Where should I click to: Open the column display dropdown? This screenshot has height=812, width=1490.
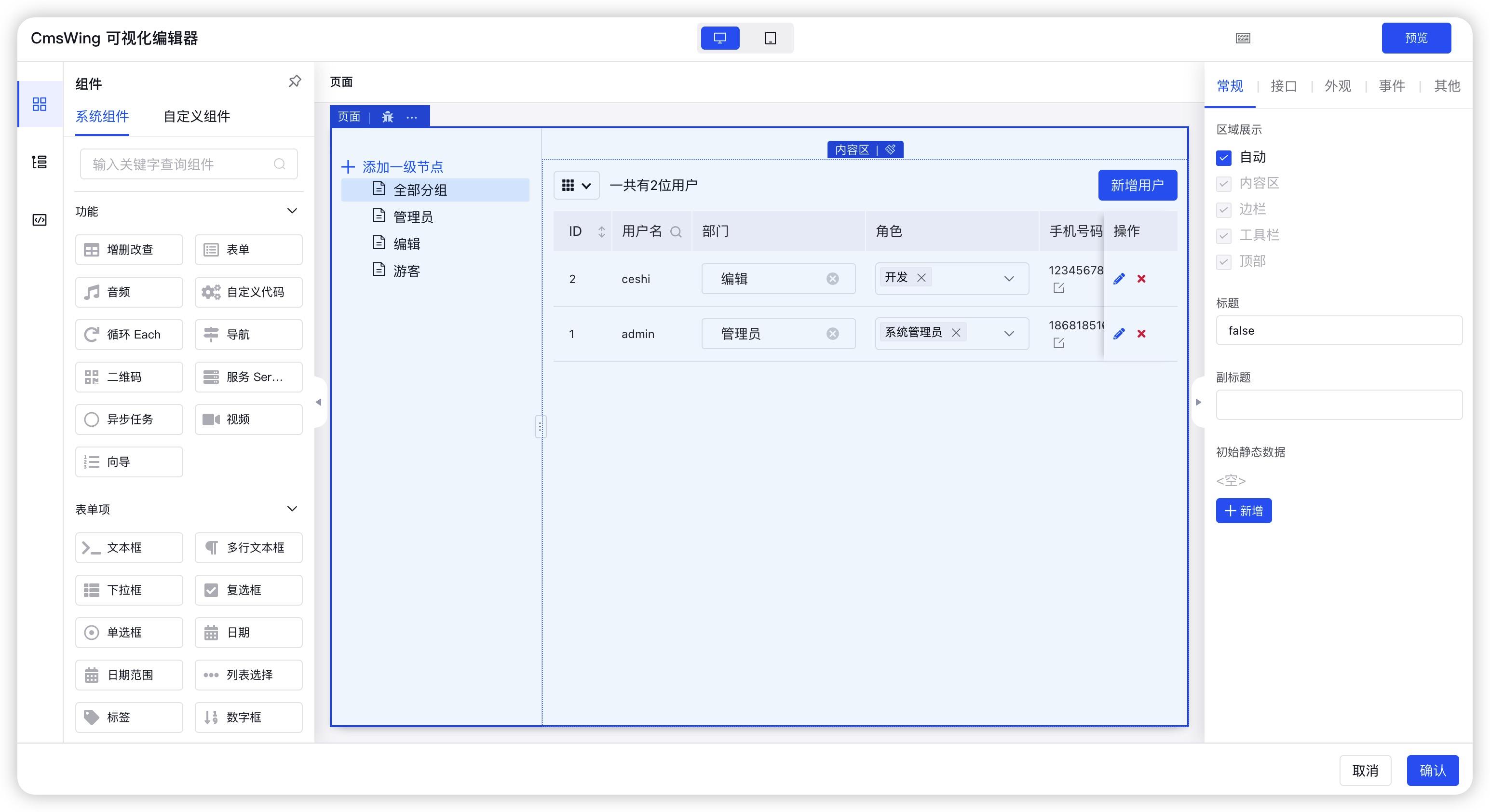[x=576, y=186]
